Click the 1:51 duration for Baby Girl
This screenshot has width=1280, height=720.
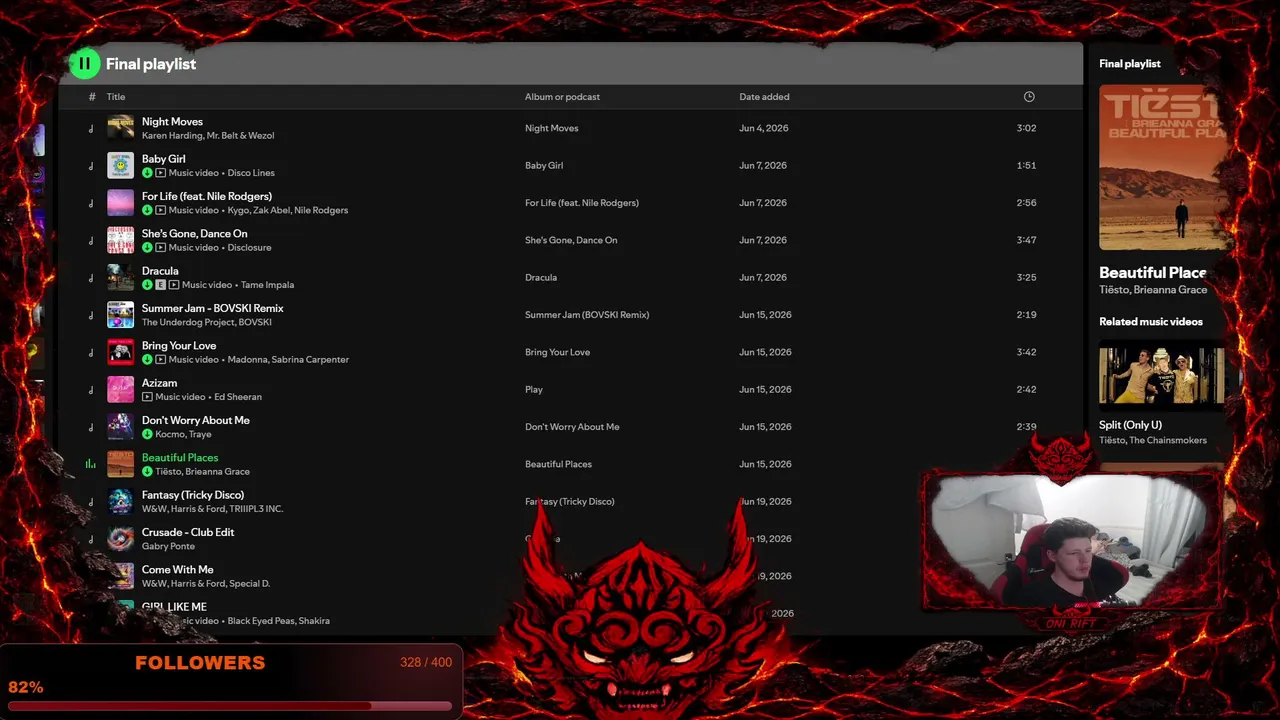pyautogui.click(x=1026, y=166)
